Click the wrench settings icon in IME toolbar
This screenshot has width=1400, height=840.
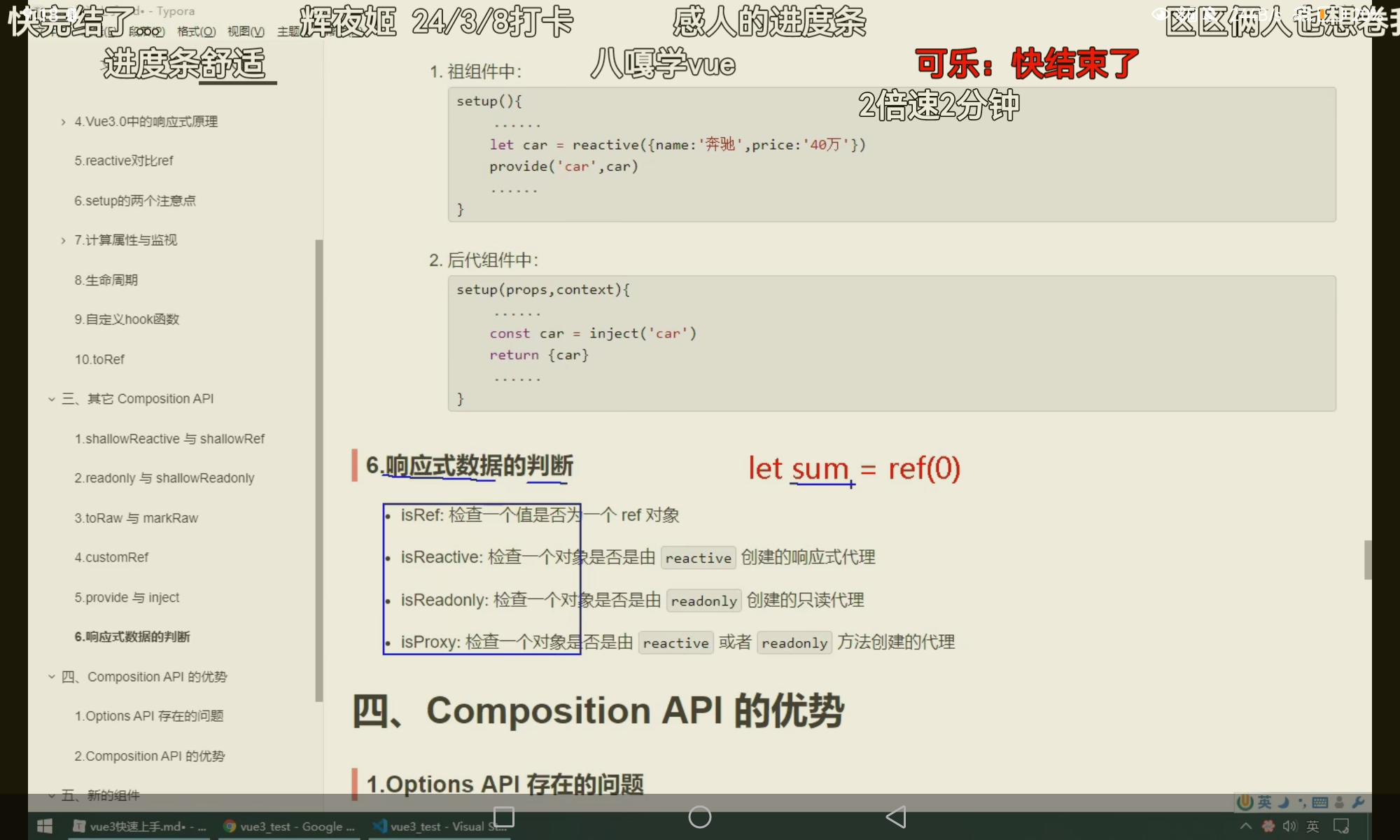(1358, 802)
